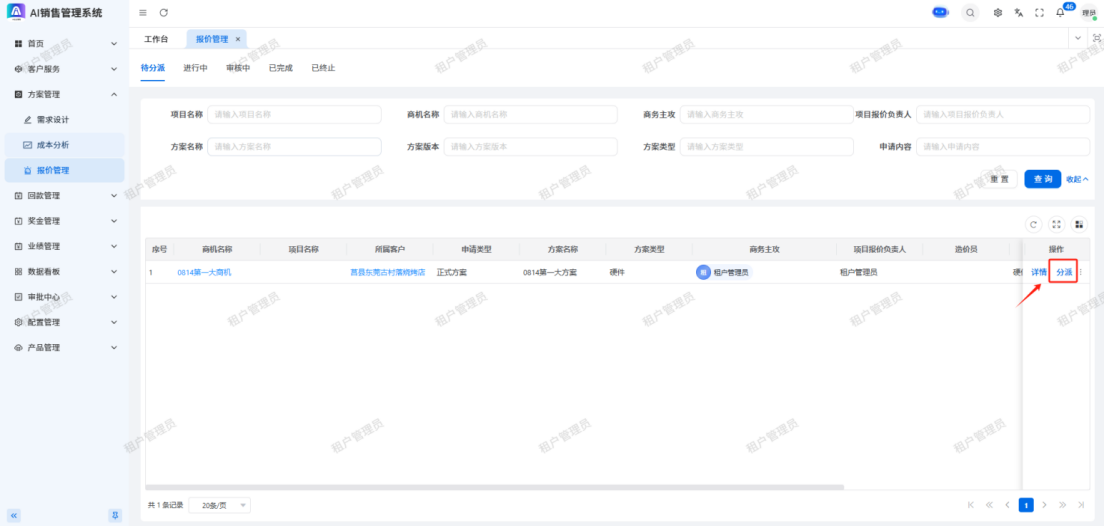Enter fullscreen using the top bar icon

point(1039,13)
